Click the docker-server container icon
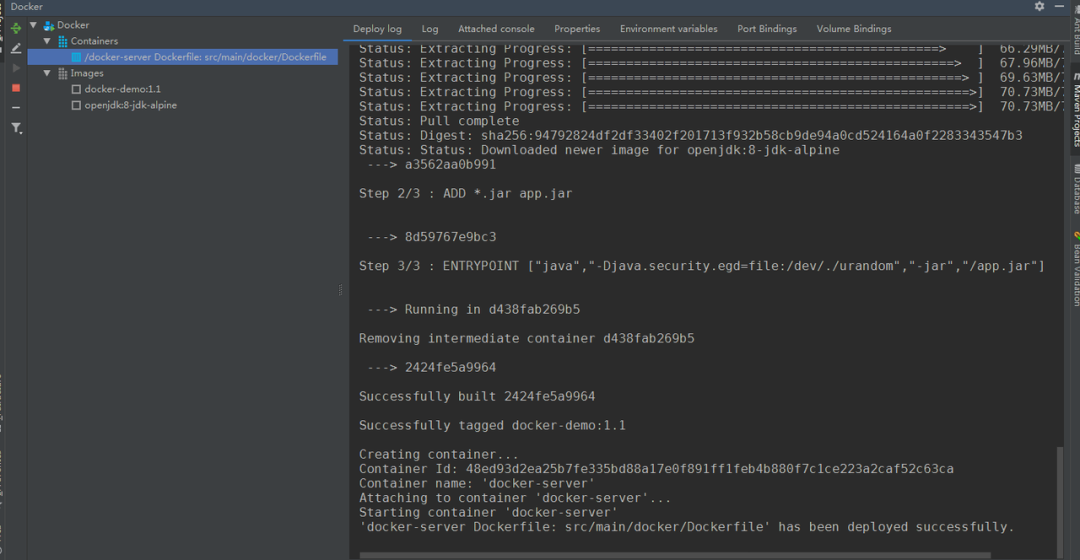This screenshot has width=1080, height=560. (76, 57)
